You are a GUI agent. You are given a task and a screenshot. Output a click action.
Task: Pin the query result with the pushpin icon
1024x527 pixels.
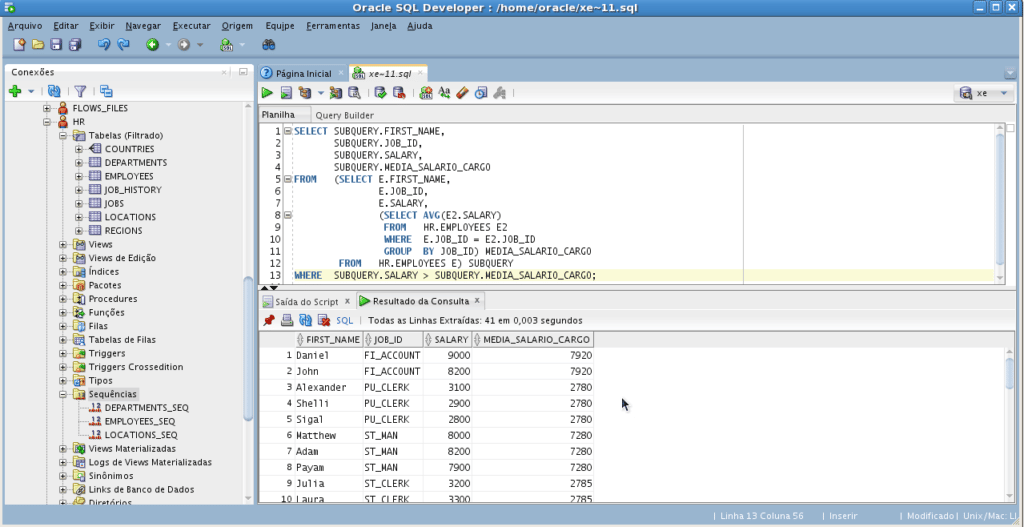pyautogui.click(x=268, y=321)
